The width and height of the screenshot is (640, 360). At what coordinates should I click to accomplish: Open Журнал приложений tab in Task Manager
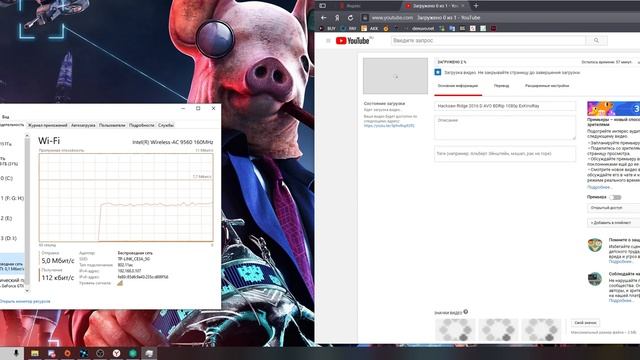coord(47,125)
